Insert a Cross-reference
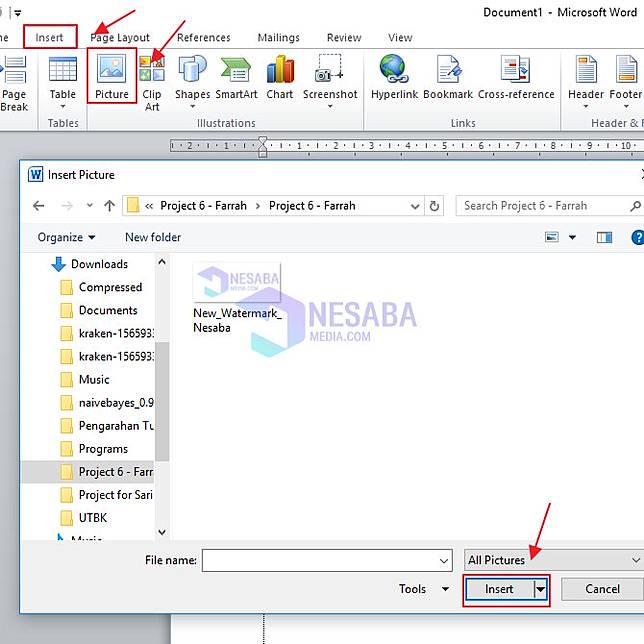The image size is (644, 644). (516, 78)
